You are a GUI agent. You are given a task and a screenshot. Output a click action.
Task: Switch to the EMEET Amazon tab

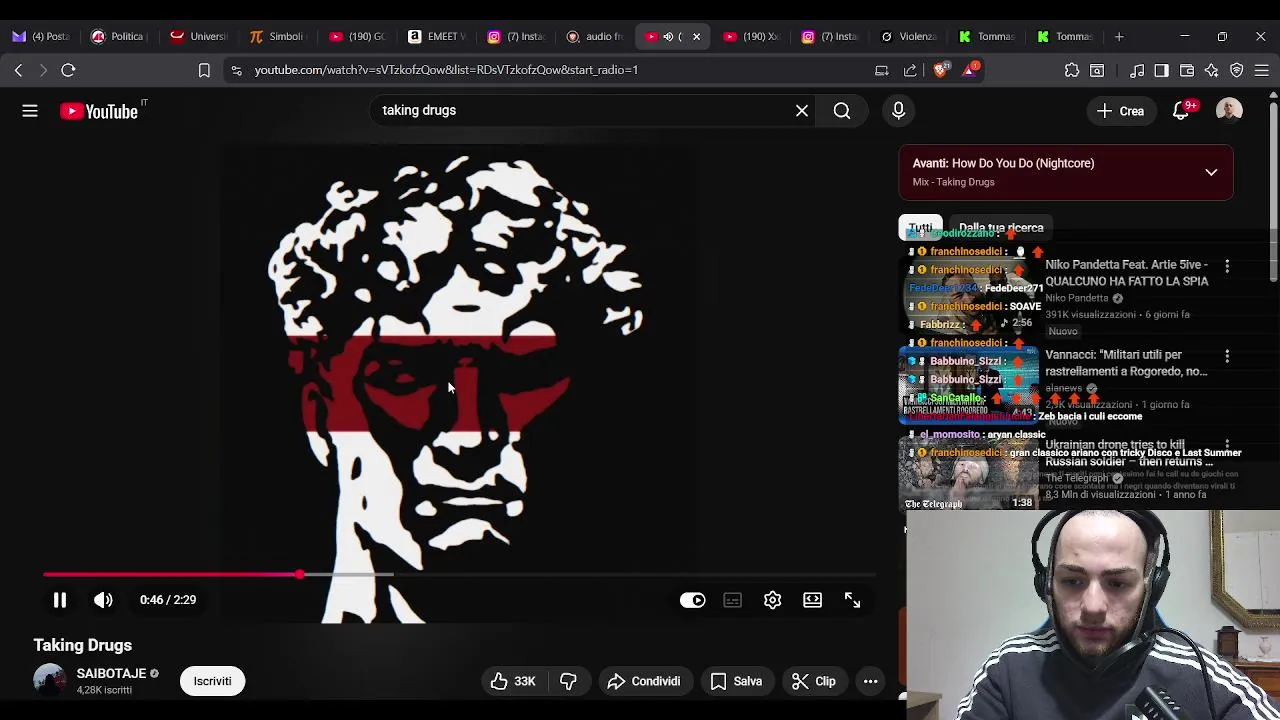point(435,37)
